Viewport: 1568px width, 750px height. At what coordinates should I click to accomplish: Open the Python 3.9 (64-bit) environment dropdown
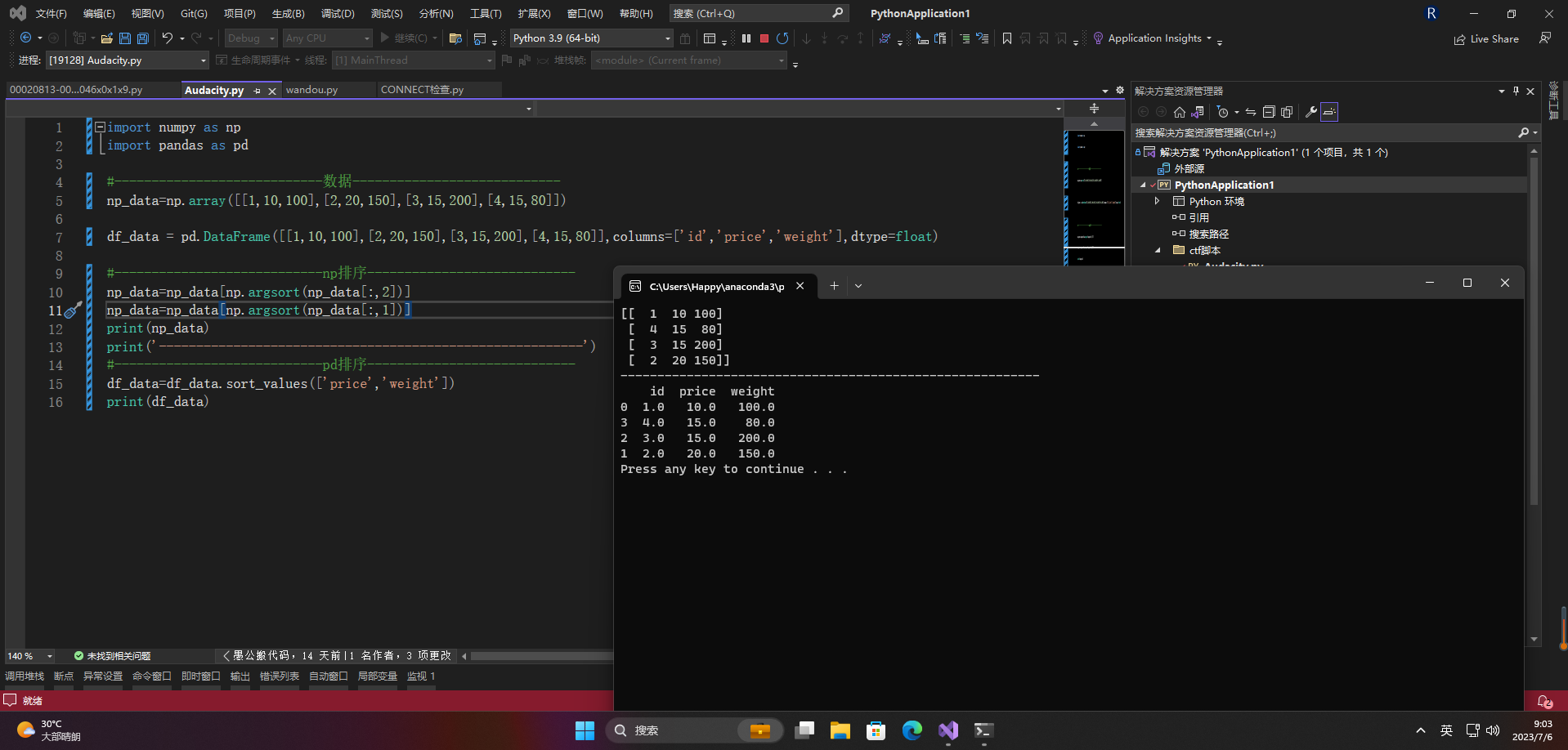pos(667,38)
